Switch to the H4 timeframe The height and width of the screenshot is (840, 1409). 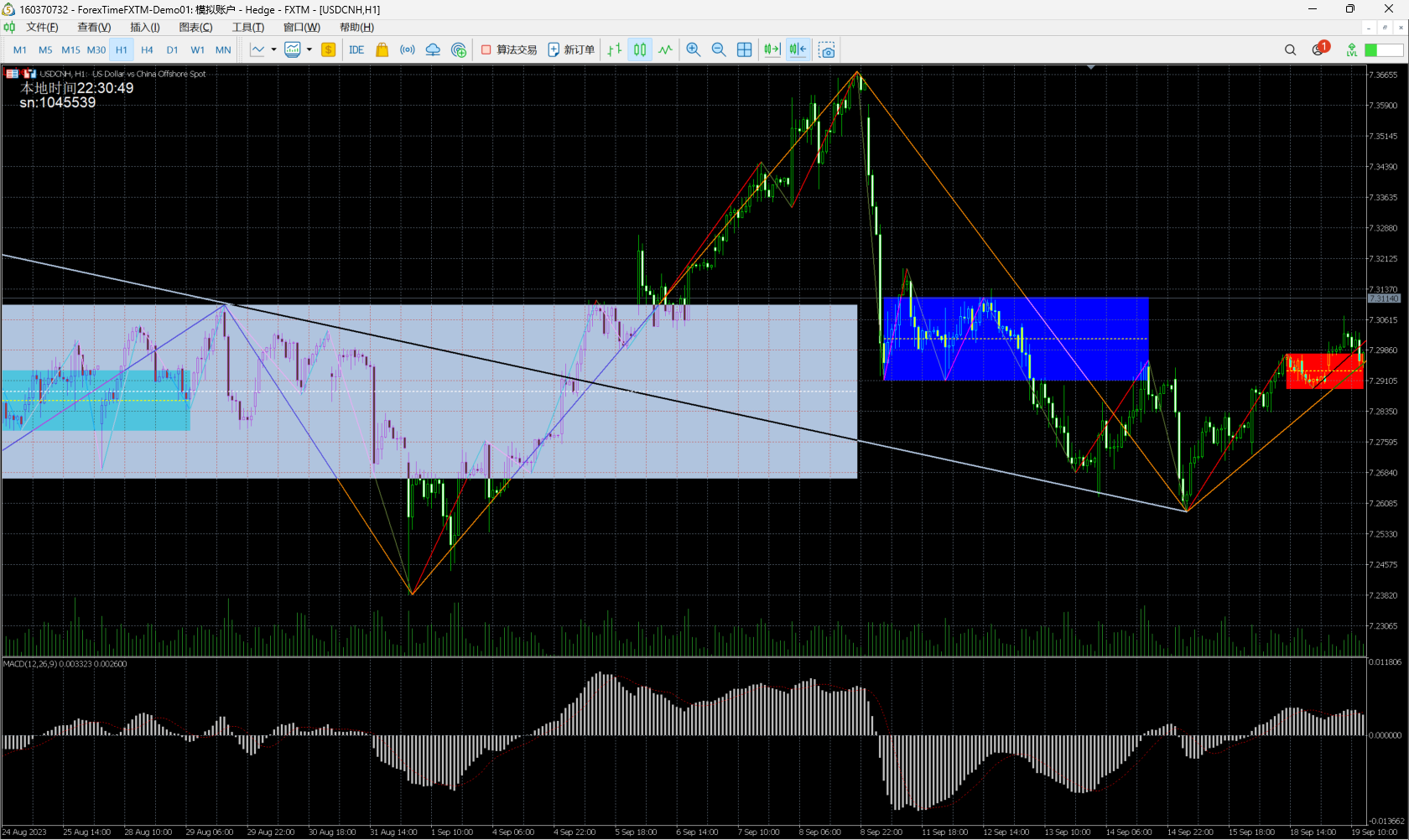pyautogui.click(x=147, y=50)
